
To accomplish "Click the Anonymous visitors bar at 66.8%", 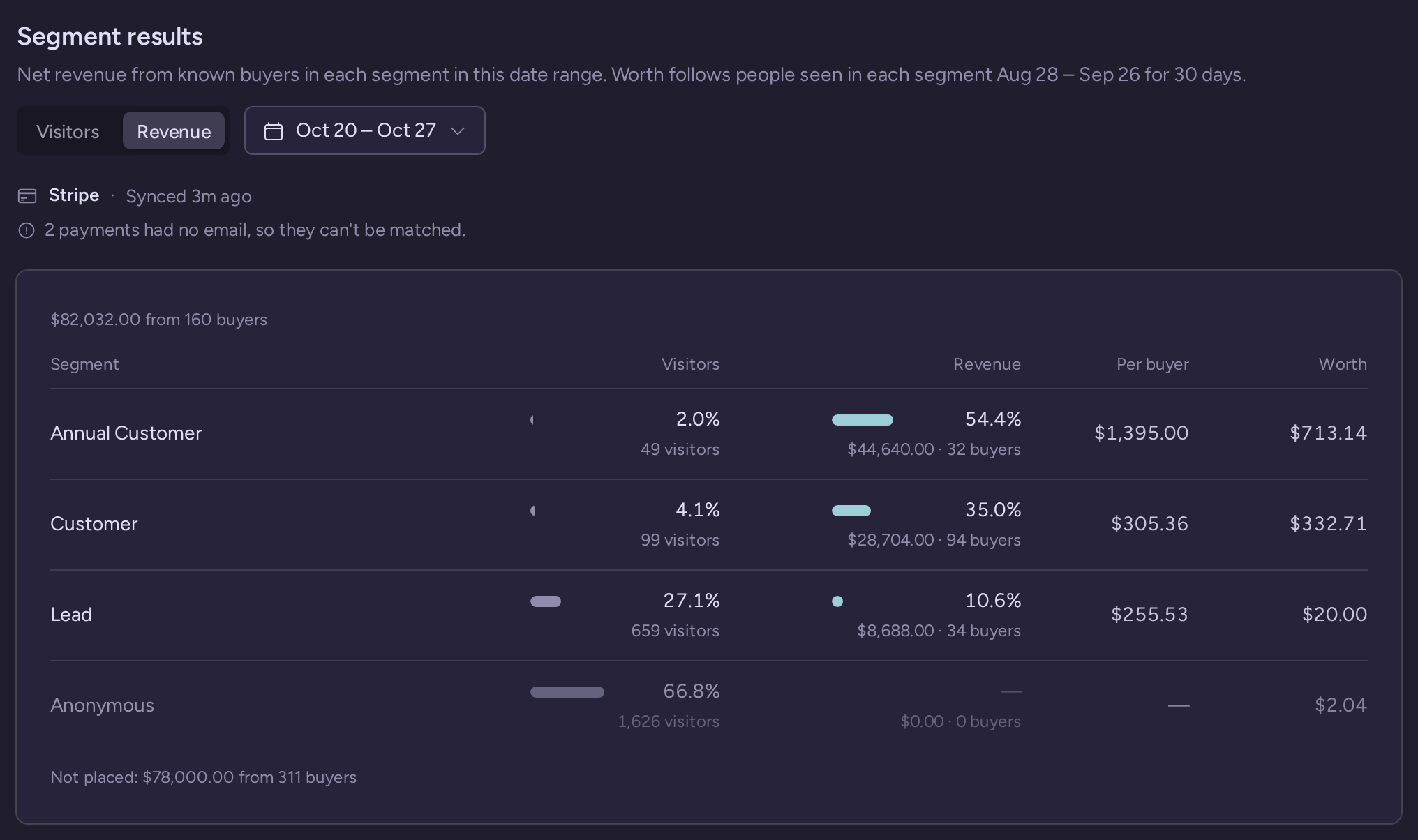I will pos(567,692).
